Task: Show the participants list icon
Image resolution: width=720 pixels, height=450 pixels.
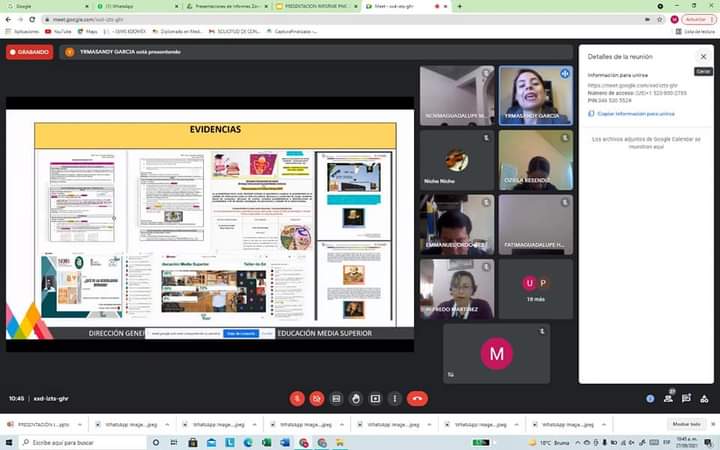Action: tap(668, 399)
